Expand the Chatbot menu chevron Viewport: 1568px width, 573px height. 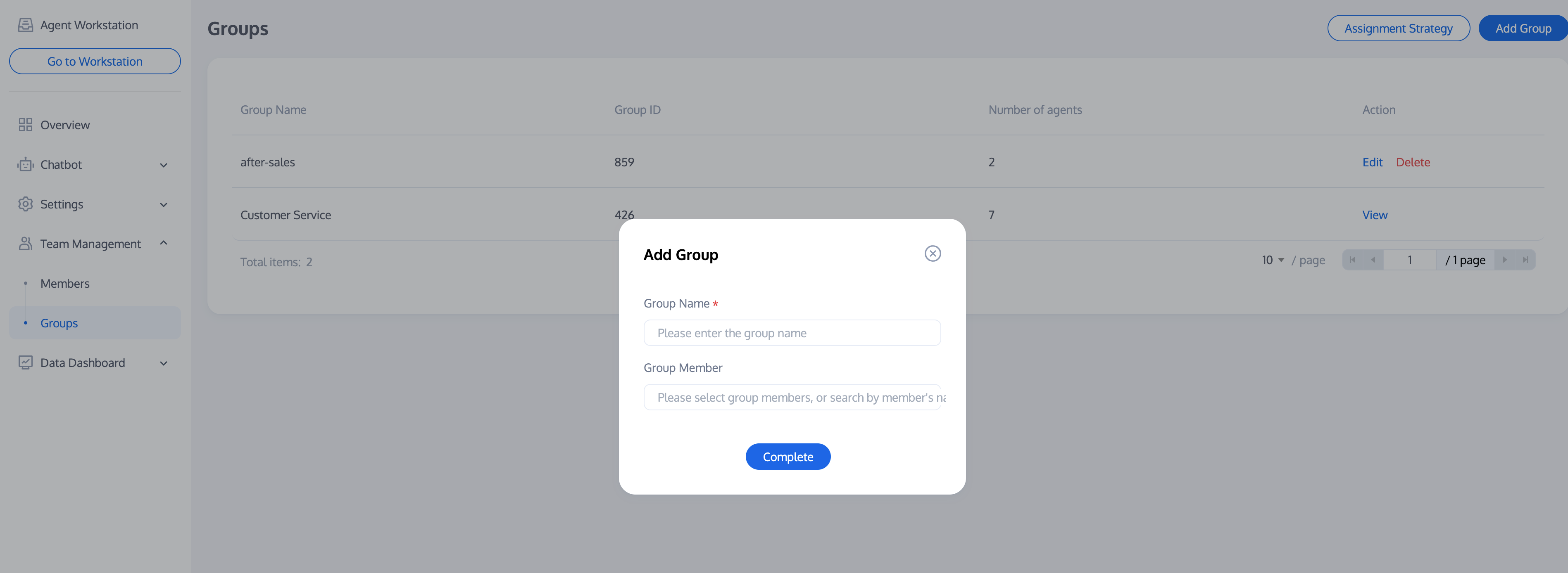coord(163,165)
